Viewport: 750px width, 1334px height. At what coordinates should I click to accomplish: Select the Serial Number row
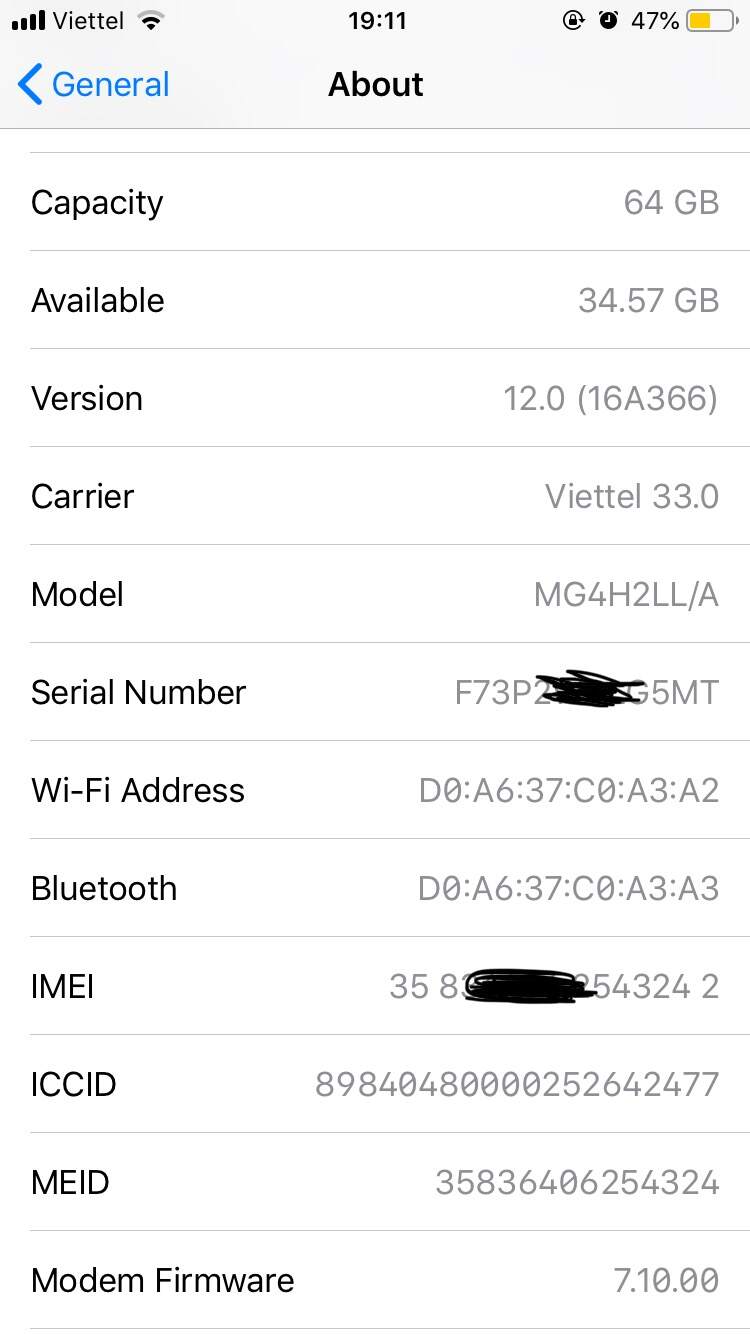(375, 692)
